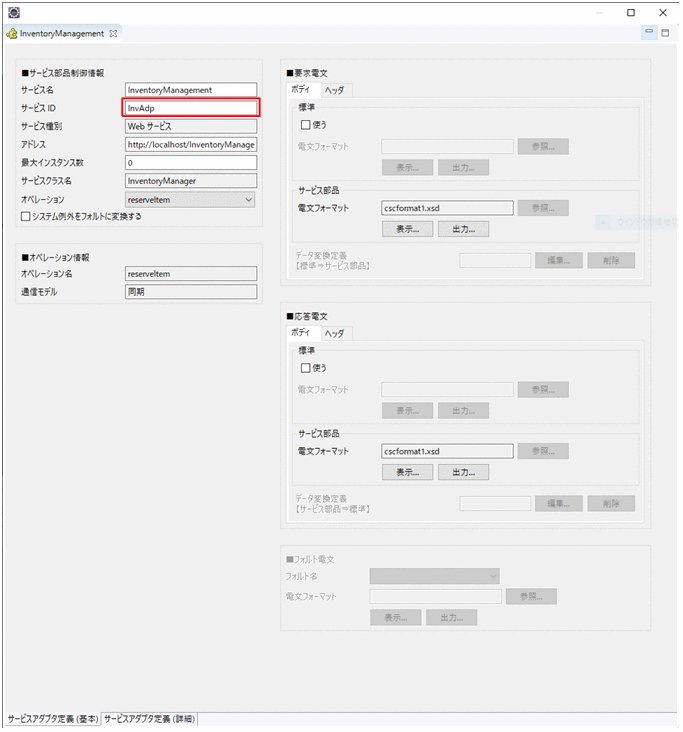The image size is (683, 732).
Task: Close the application window
Action: (663, 13)
